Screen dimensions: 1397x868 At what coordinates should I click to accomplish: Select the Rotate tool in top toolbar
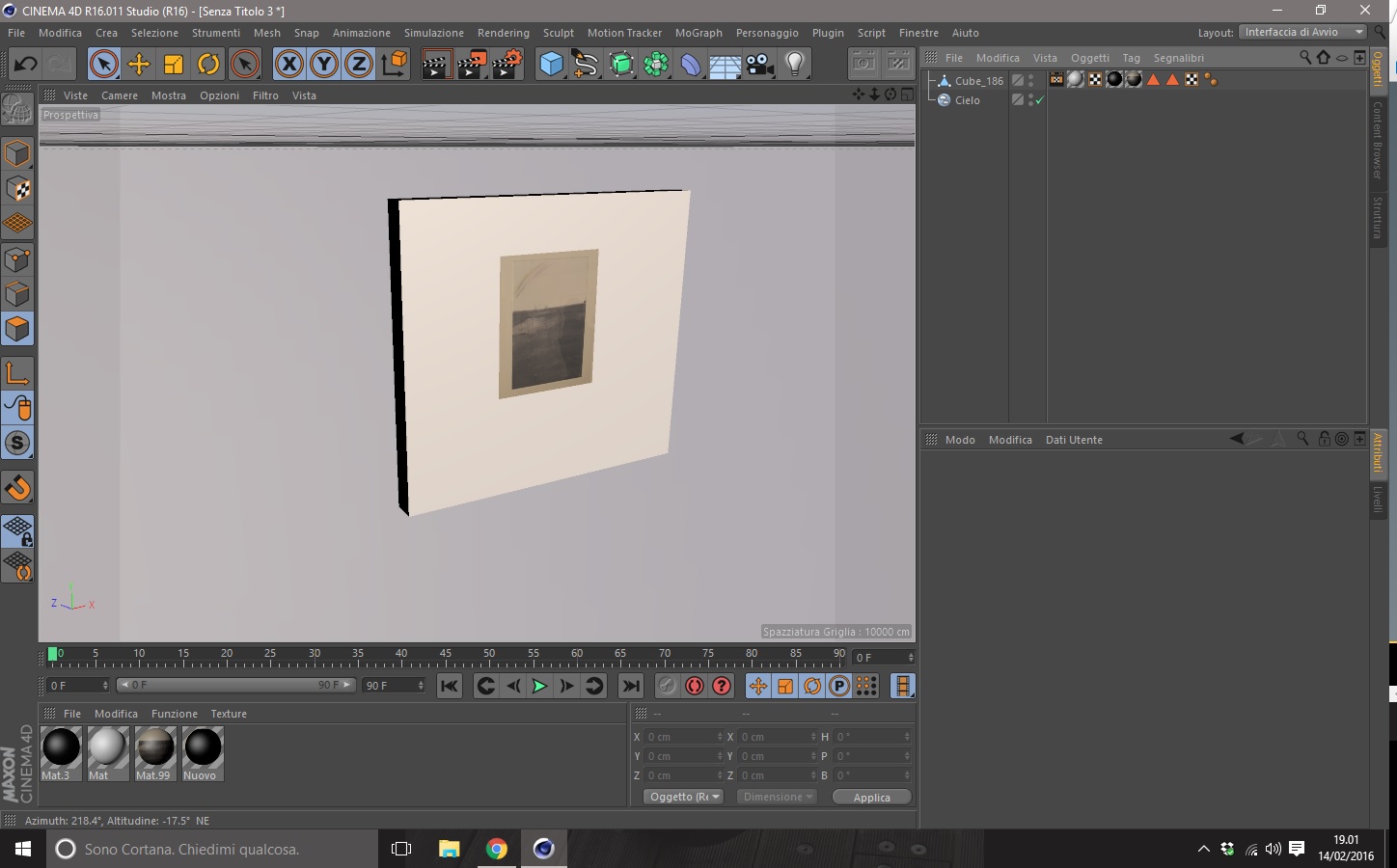point(208,65)
